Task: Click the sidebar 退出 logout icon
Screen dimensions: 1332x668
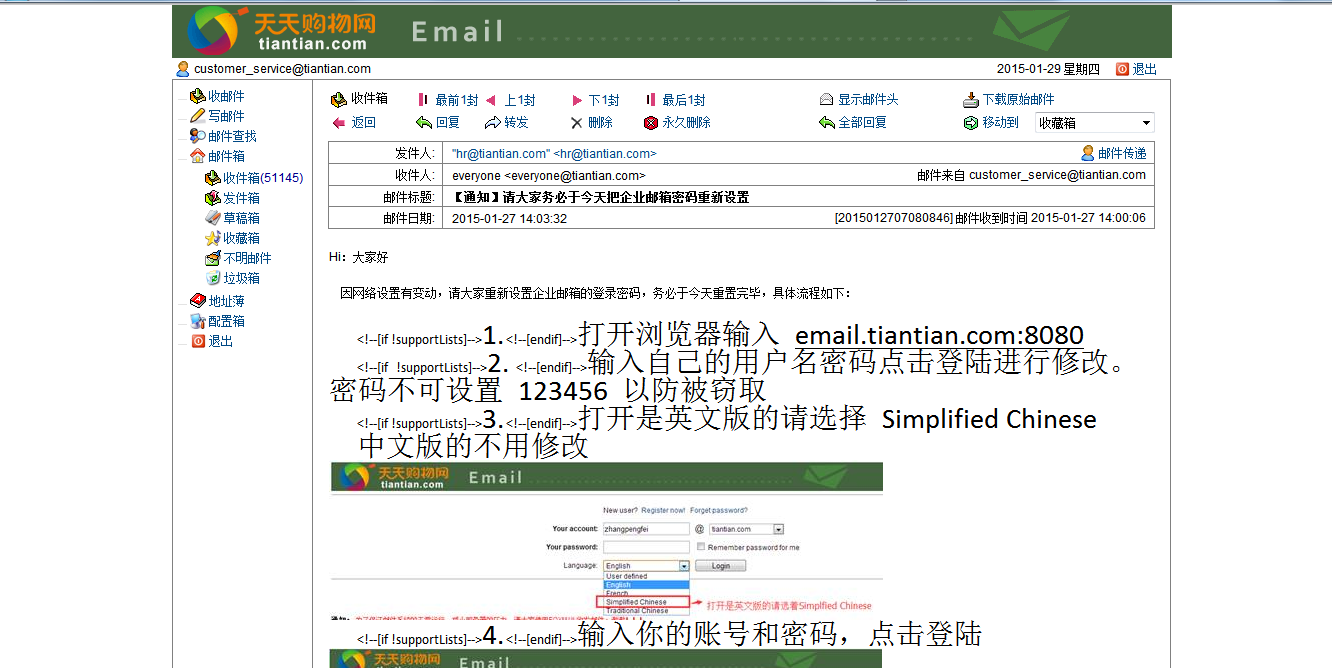Action: pos(198,341)
